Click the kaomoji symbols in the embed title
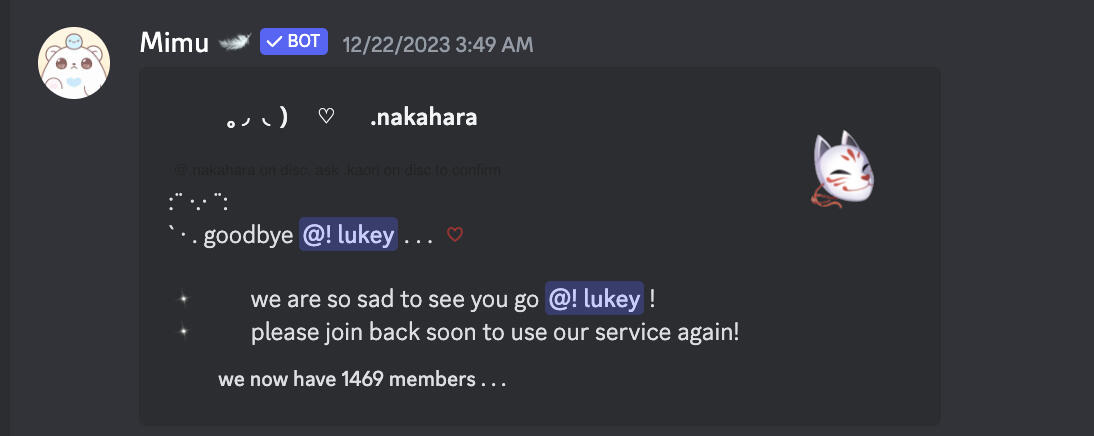 (x=257, y=119)
